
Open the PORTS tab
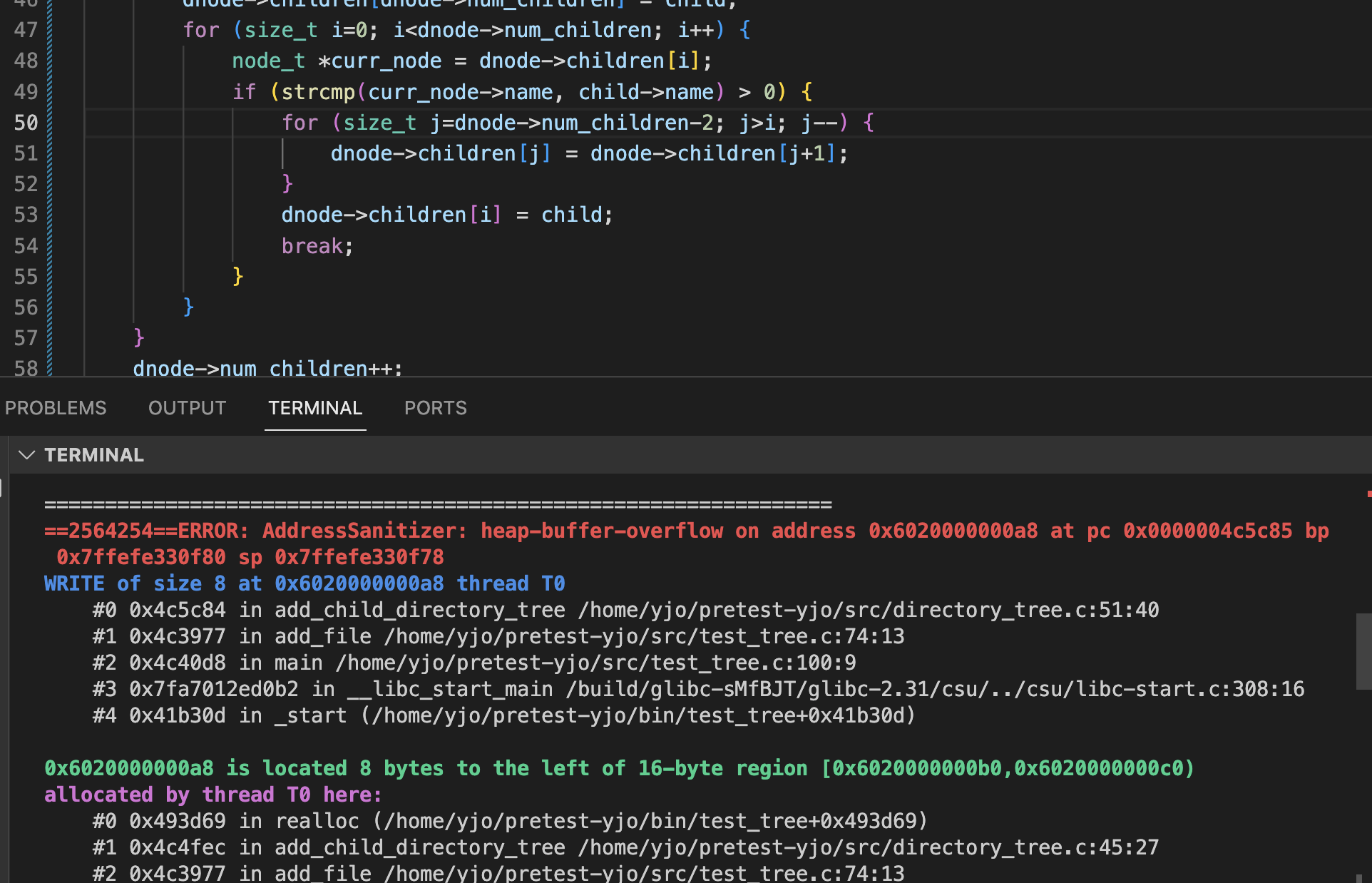pos(435,408)
